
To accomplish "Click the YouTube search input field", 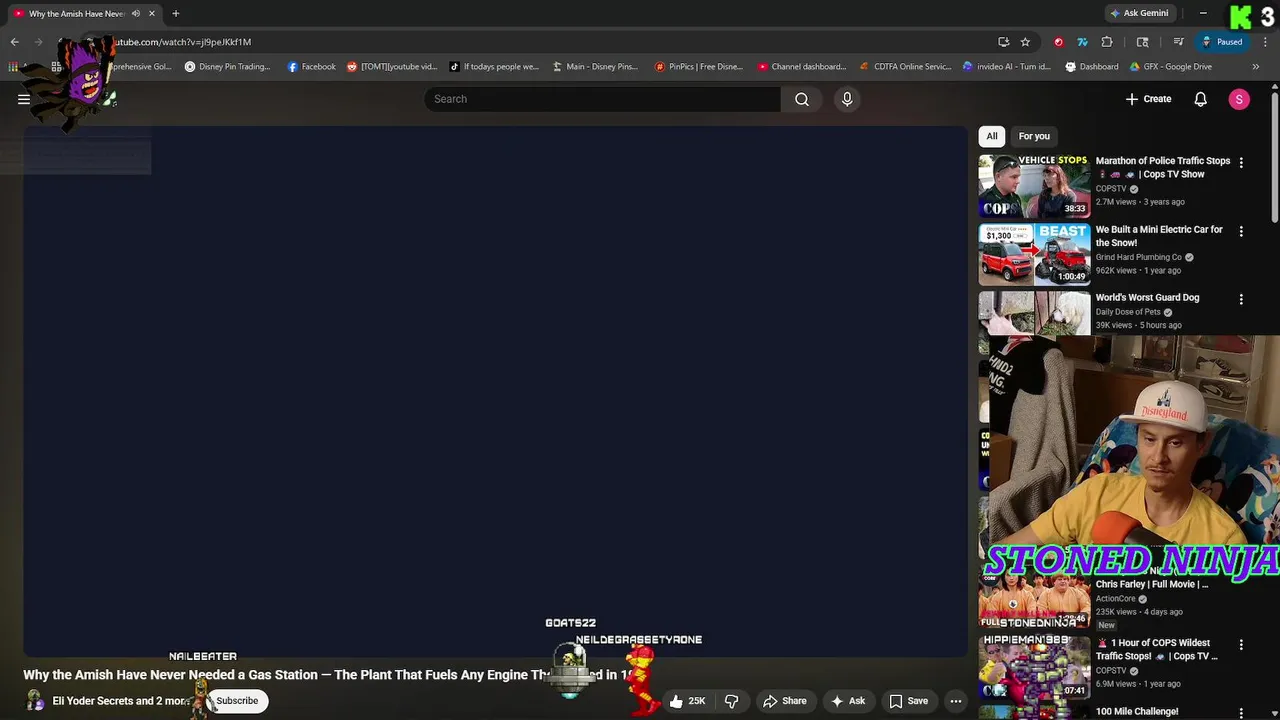I will click(602, 99).
